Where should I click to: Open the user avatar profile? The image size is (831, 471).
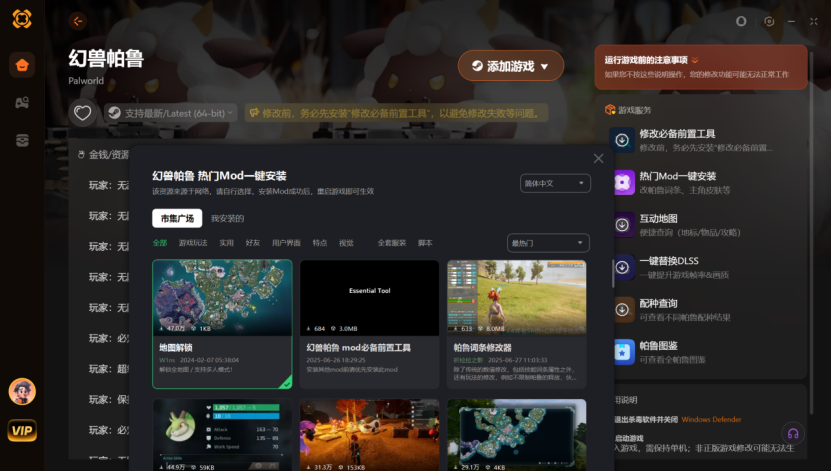coord(22,392)
